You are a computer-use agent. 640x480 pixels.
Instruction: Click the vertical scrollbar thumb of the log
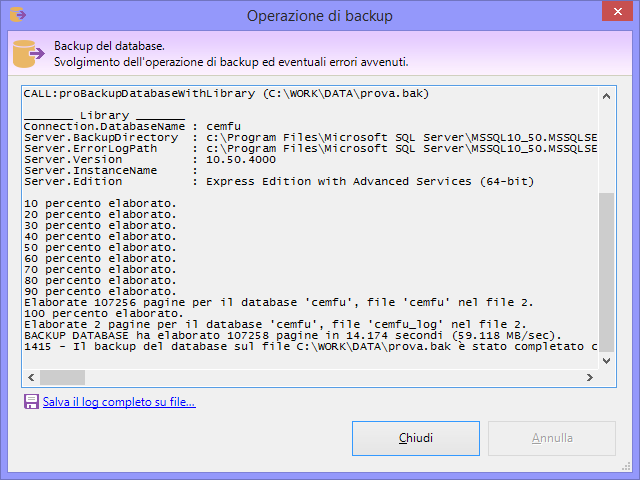[607, 270]
